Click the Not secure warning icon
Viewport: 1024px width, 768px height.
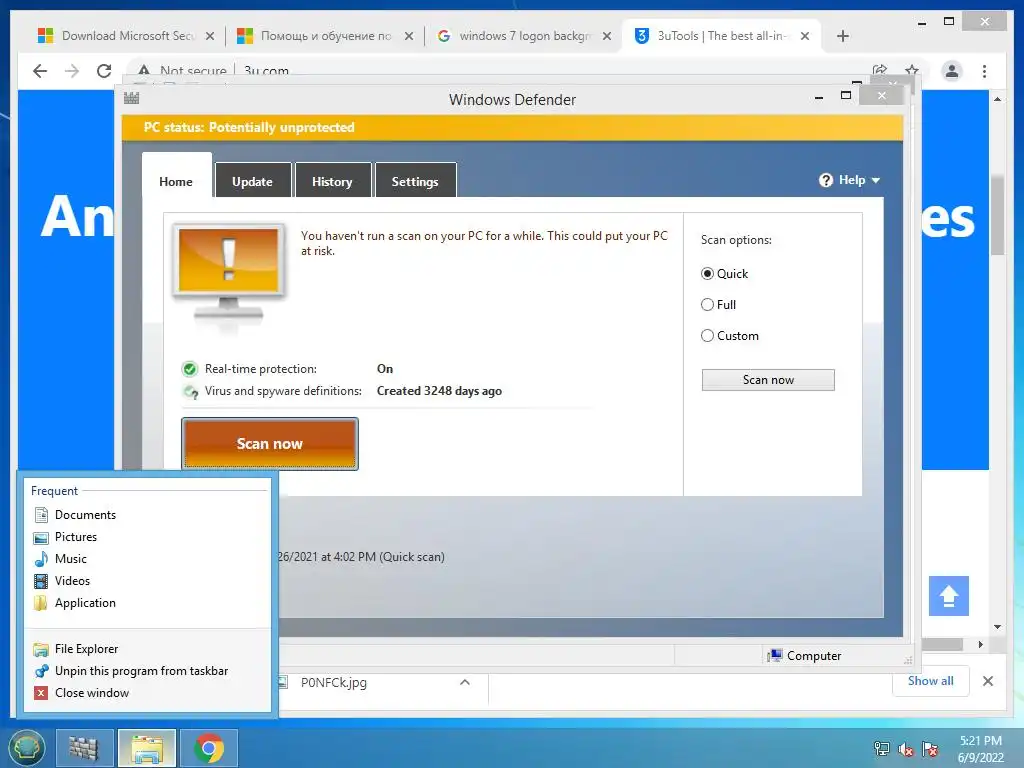(144, 71)
